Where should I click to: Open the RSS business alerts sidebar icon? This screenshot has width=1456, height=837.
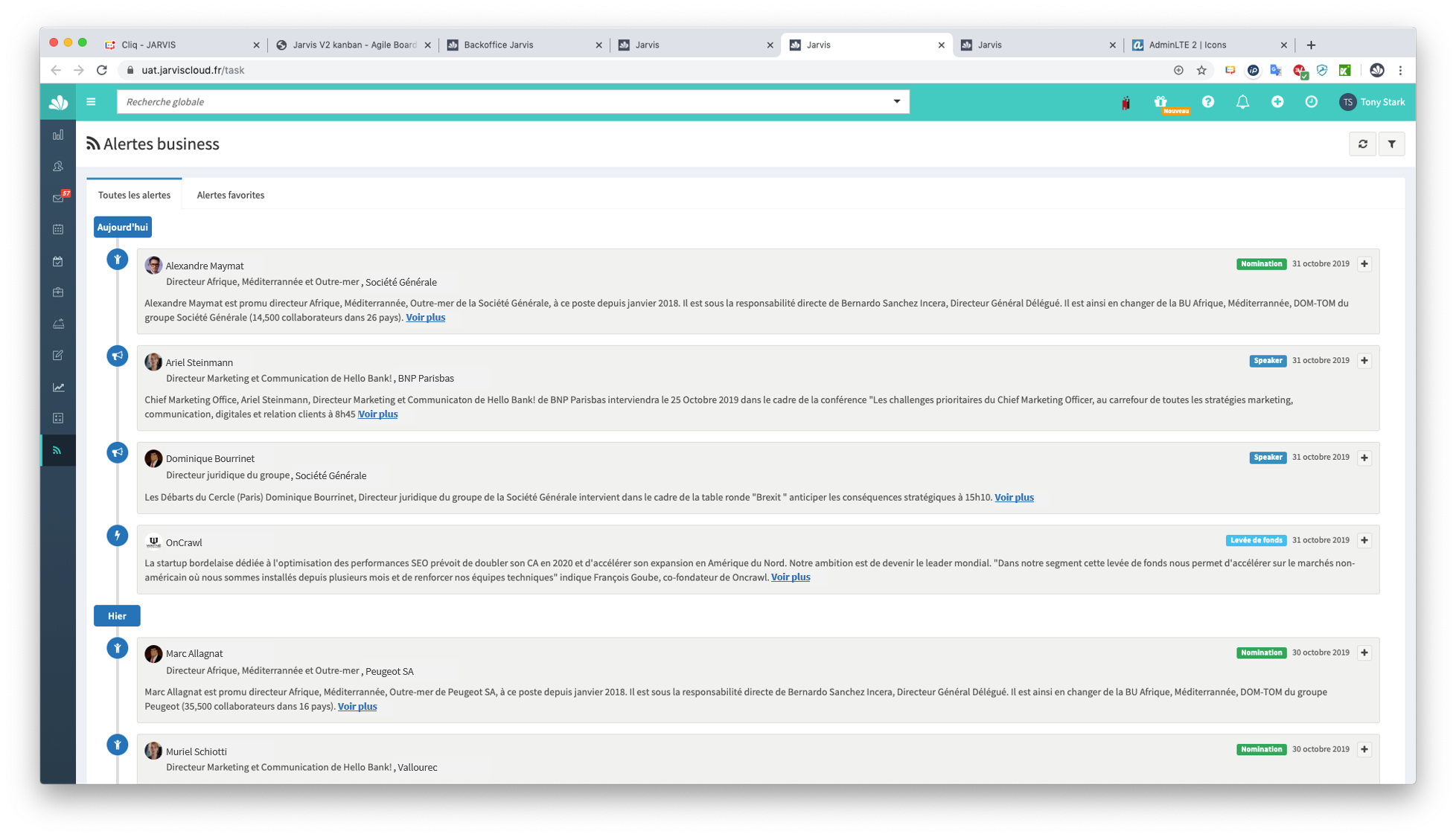(x=58, y=450)
